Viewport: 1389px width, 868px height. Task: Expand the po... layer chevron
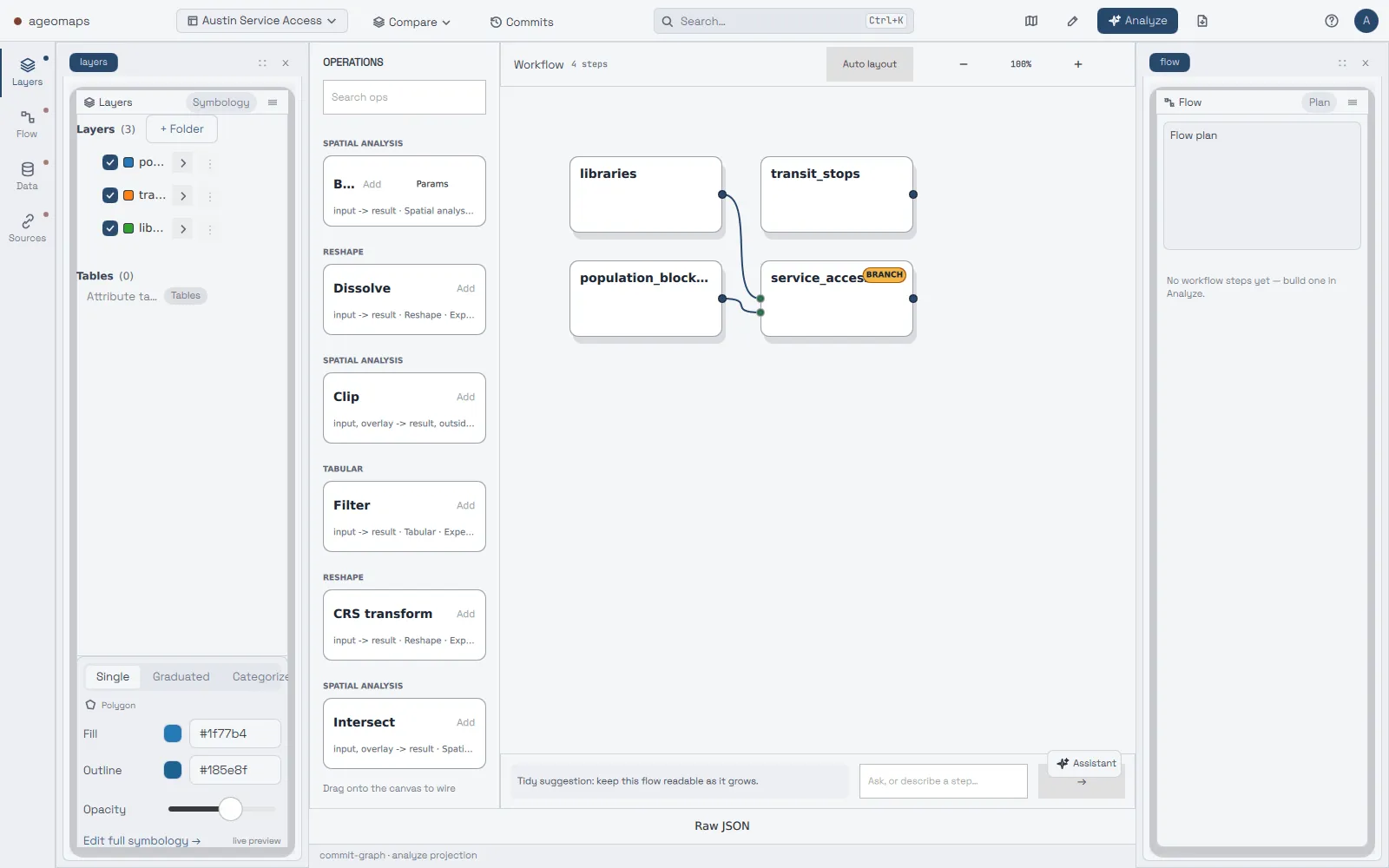click(x=183, y=162)
